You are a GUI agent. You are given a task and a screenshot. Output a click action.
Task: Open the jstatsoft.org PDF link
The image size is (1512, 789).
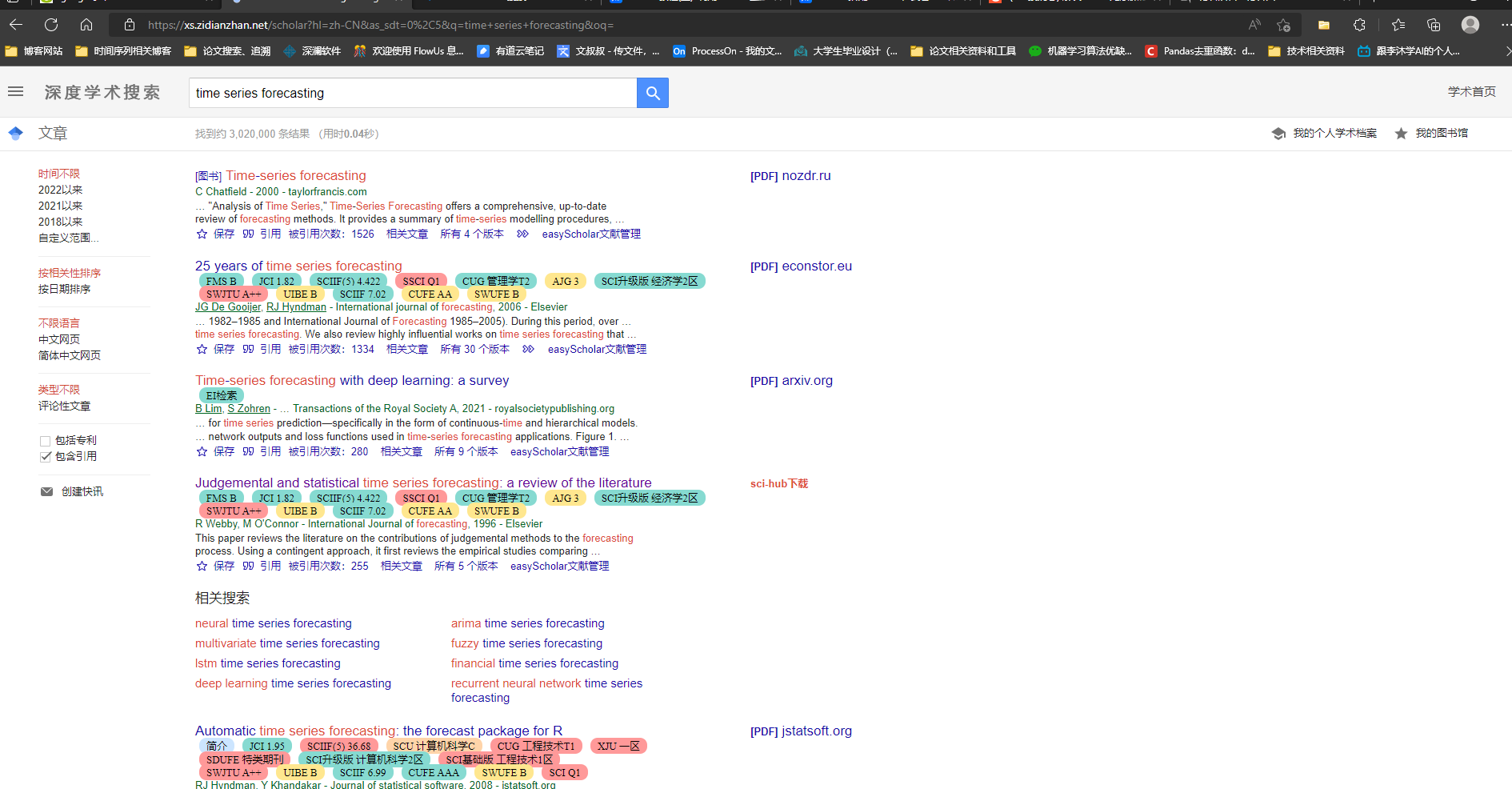801,731
